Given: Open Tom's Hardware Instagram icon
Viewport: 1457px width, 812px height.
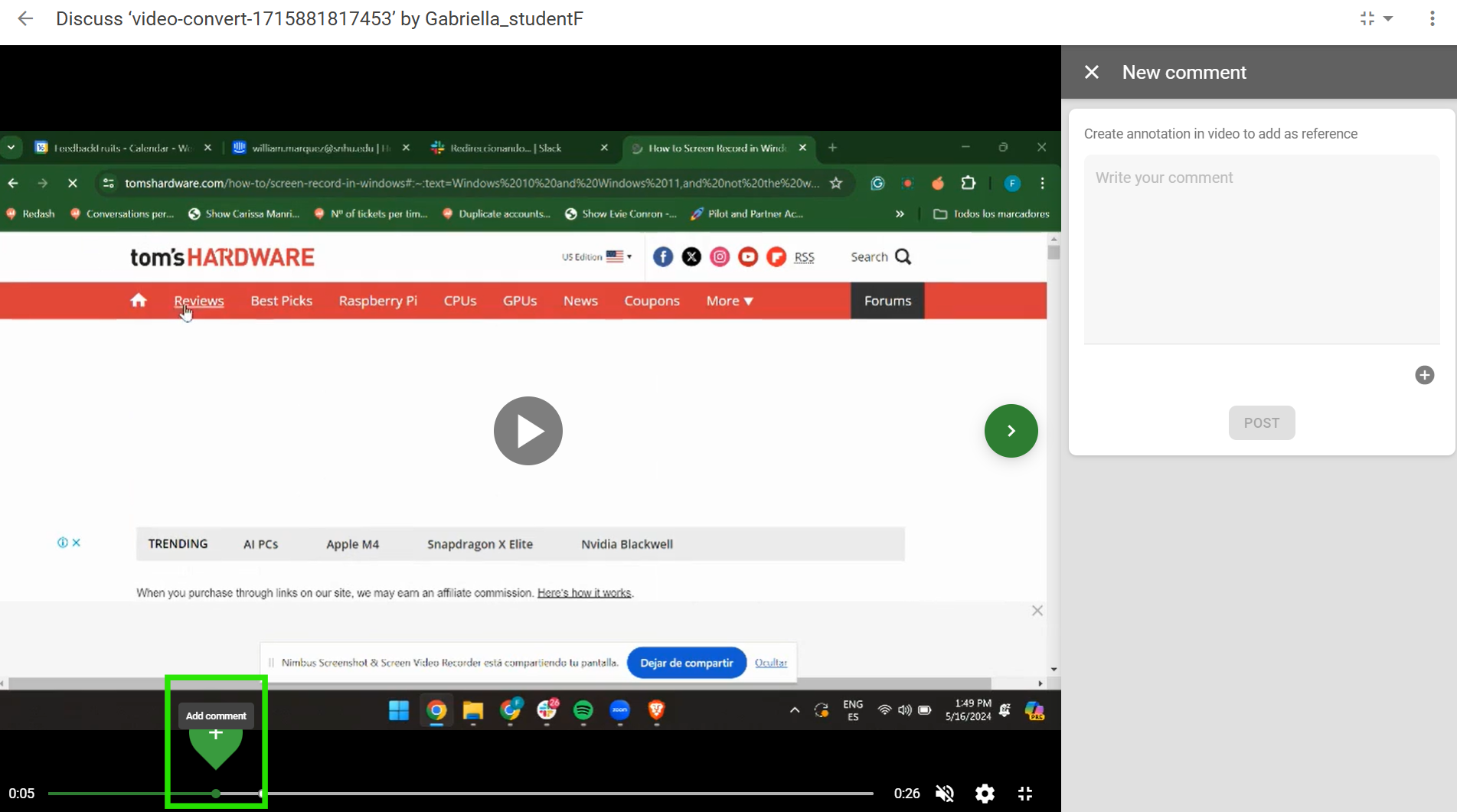Looking at the screenshot, I should (x=720, y=257).
